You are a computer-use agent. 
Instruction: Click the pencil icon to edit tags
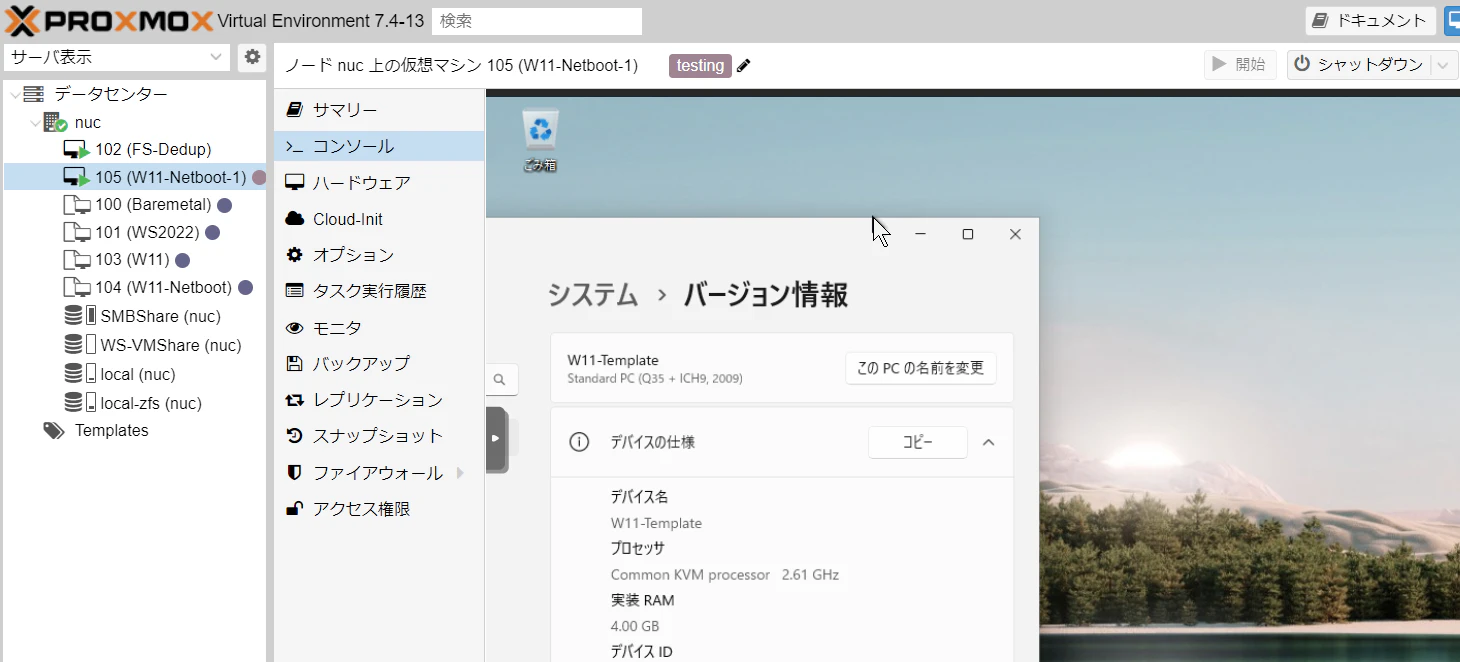(x=743, y=66)
